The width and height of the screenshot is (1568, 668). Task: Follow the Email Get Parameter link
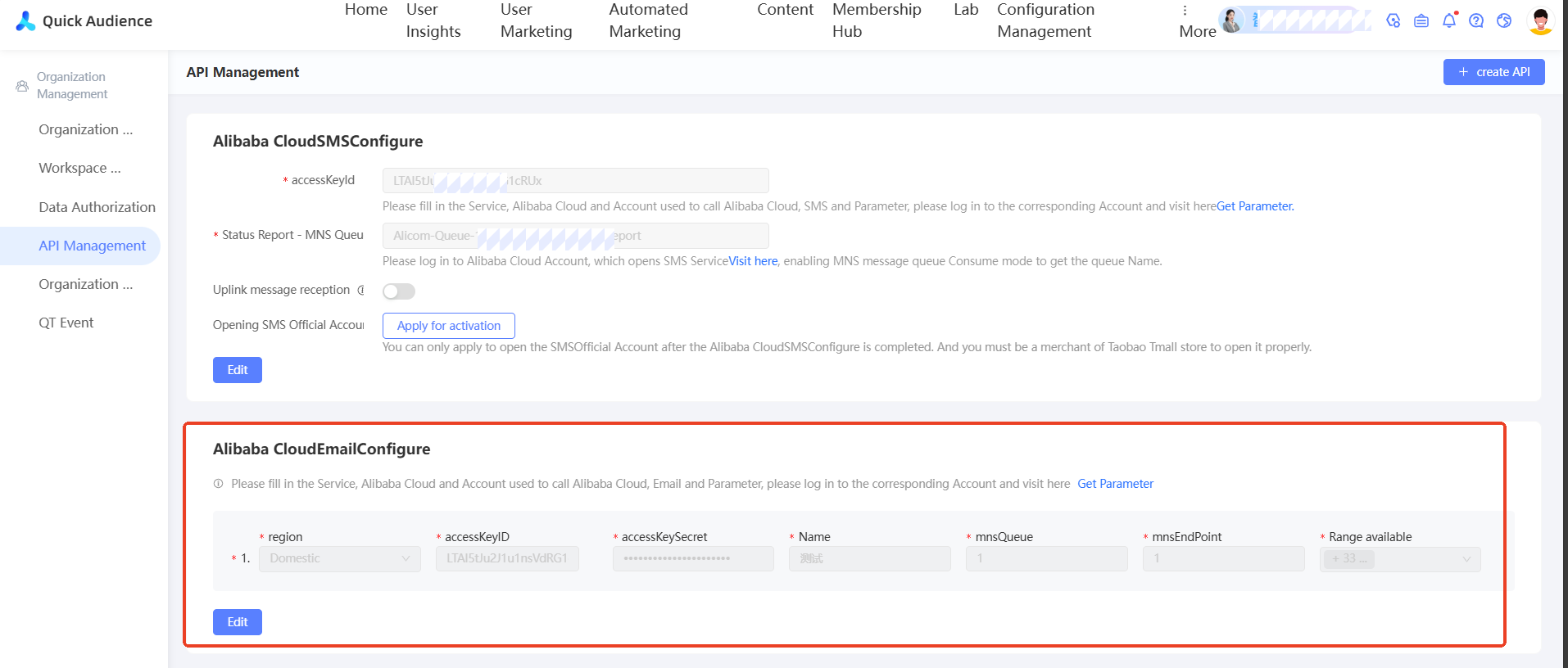click(x=1115, y=484)
